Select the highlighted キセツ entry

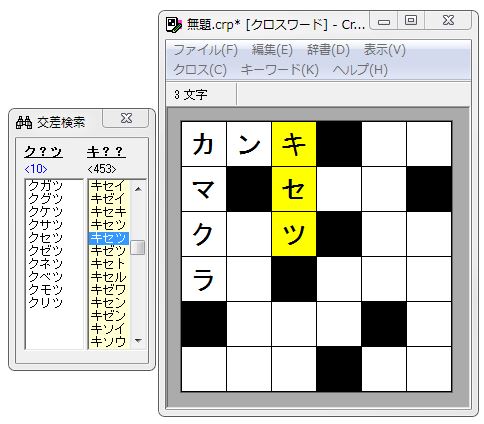click(109, 238)
